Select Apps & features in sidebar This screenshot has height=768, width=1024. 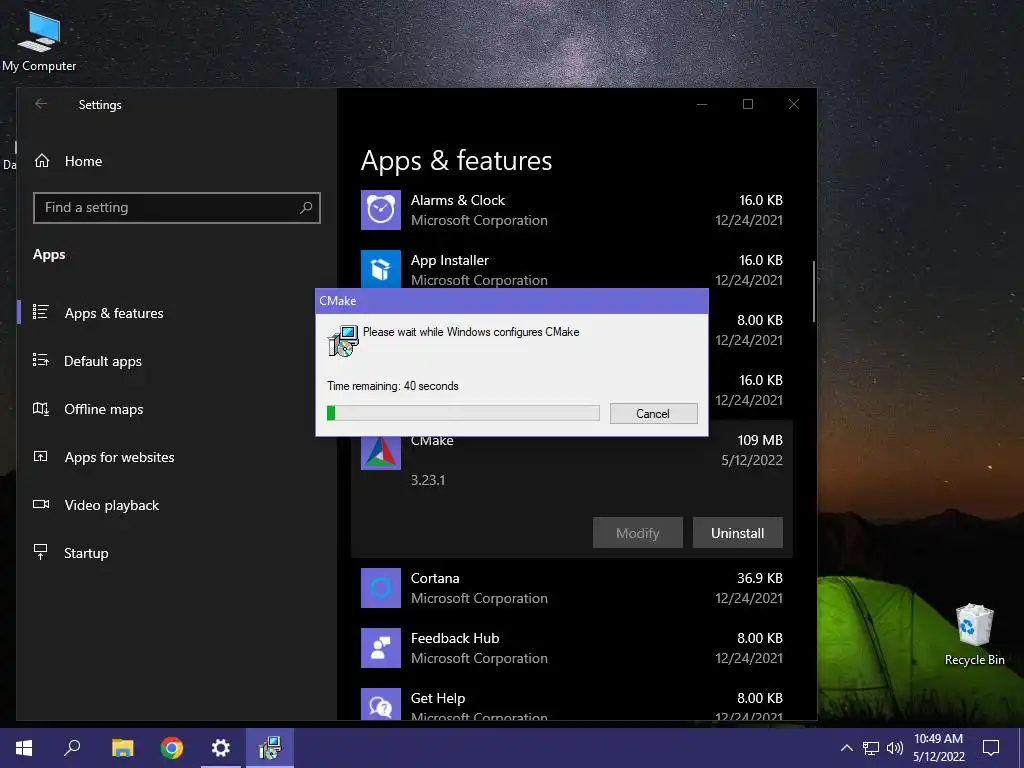point(114,313)
